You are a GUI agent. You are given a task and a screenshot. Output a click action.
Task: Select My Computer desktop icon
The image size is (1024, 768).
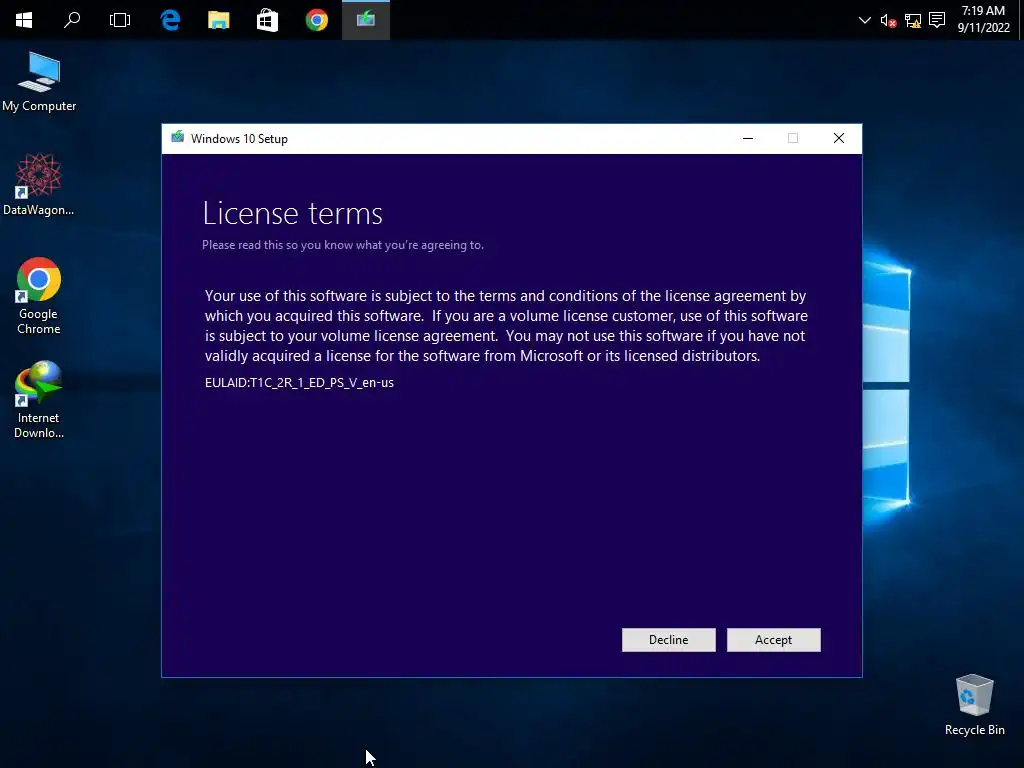(x=39, y=82)
